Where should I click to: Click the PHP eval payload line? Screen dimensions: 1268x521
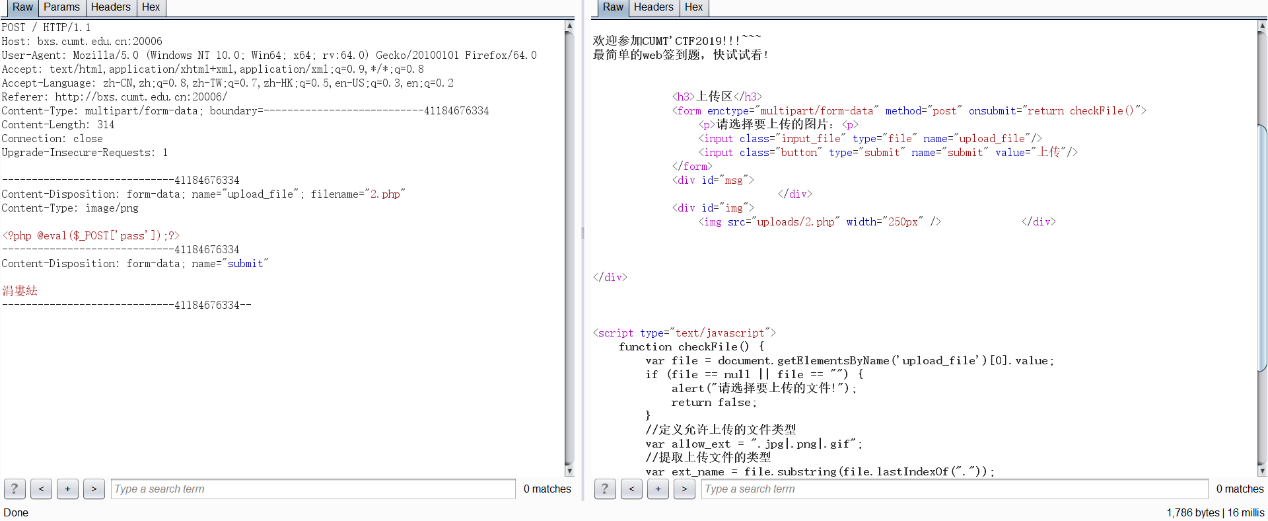pos(91,235)
